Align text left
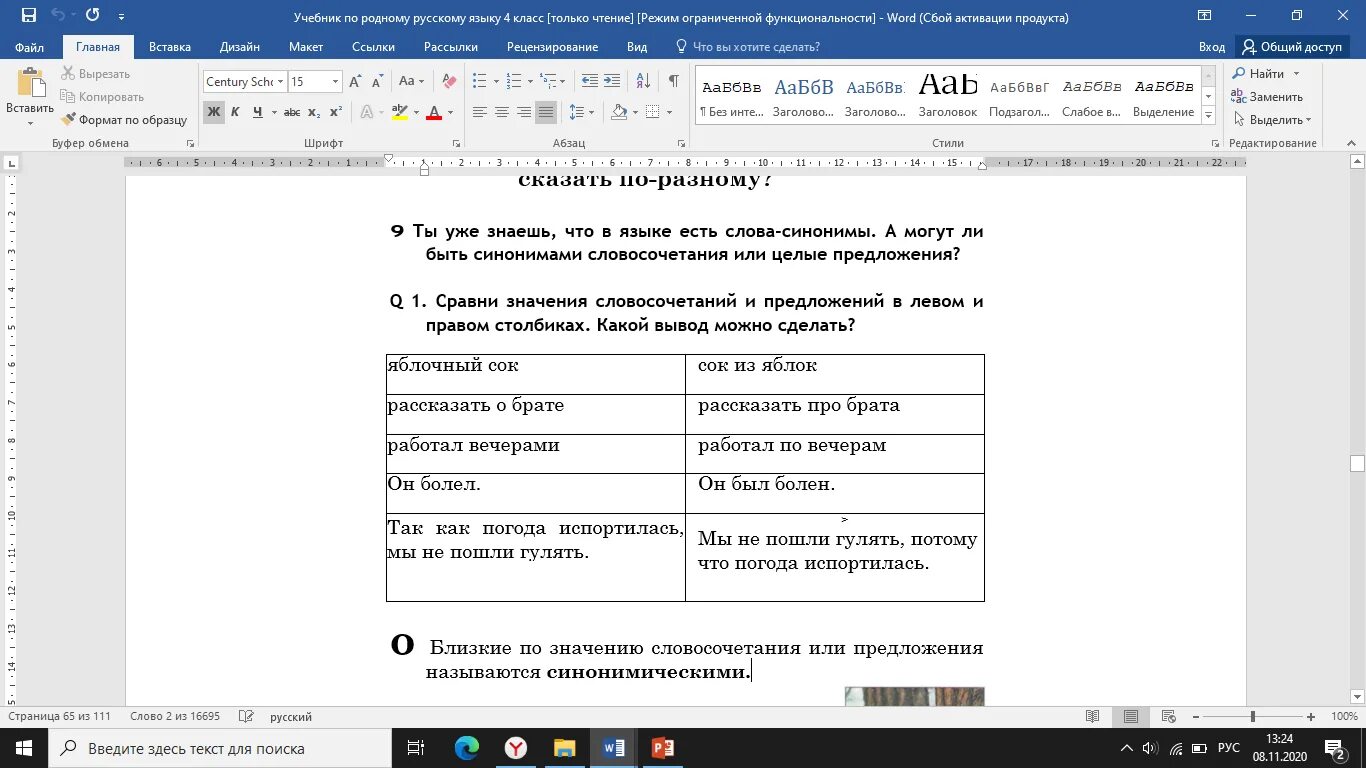The image size is (1366, 768). [x=480, y=112]
